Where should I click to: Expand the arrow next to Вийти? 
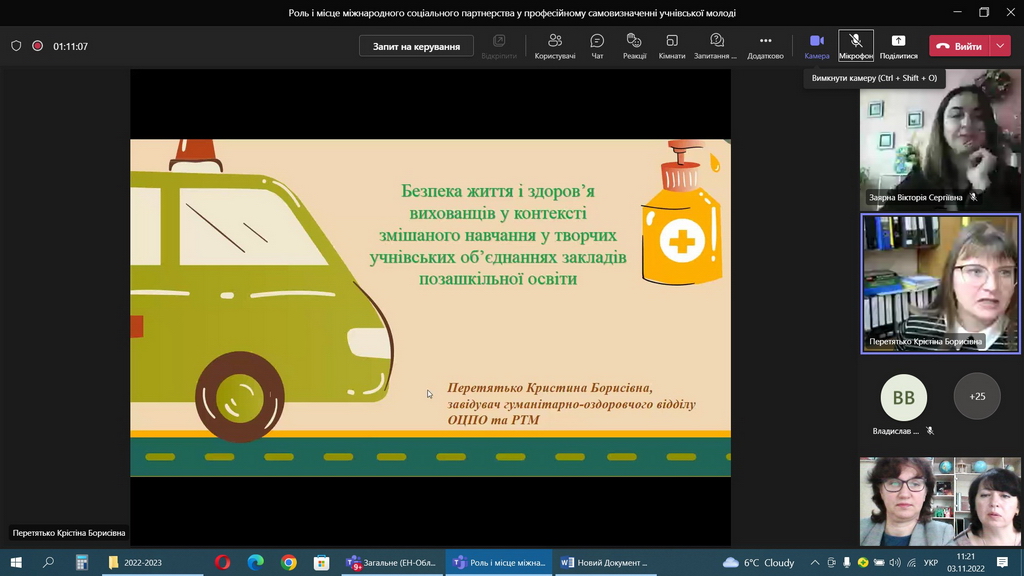(x=1001, y=46)
